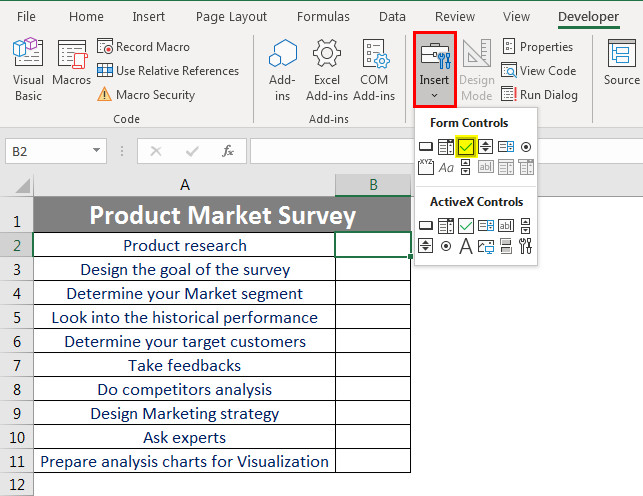
Task: Click Run Dialog
Action: (x=540, y=95)
